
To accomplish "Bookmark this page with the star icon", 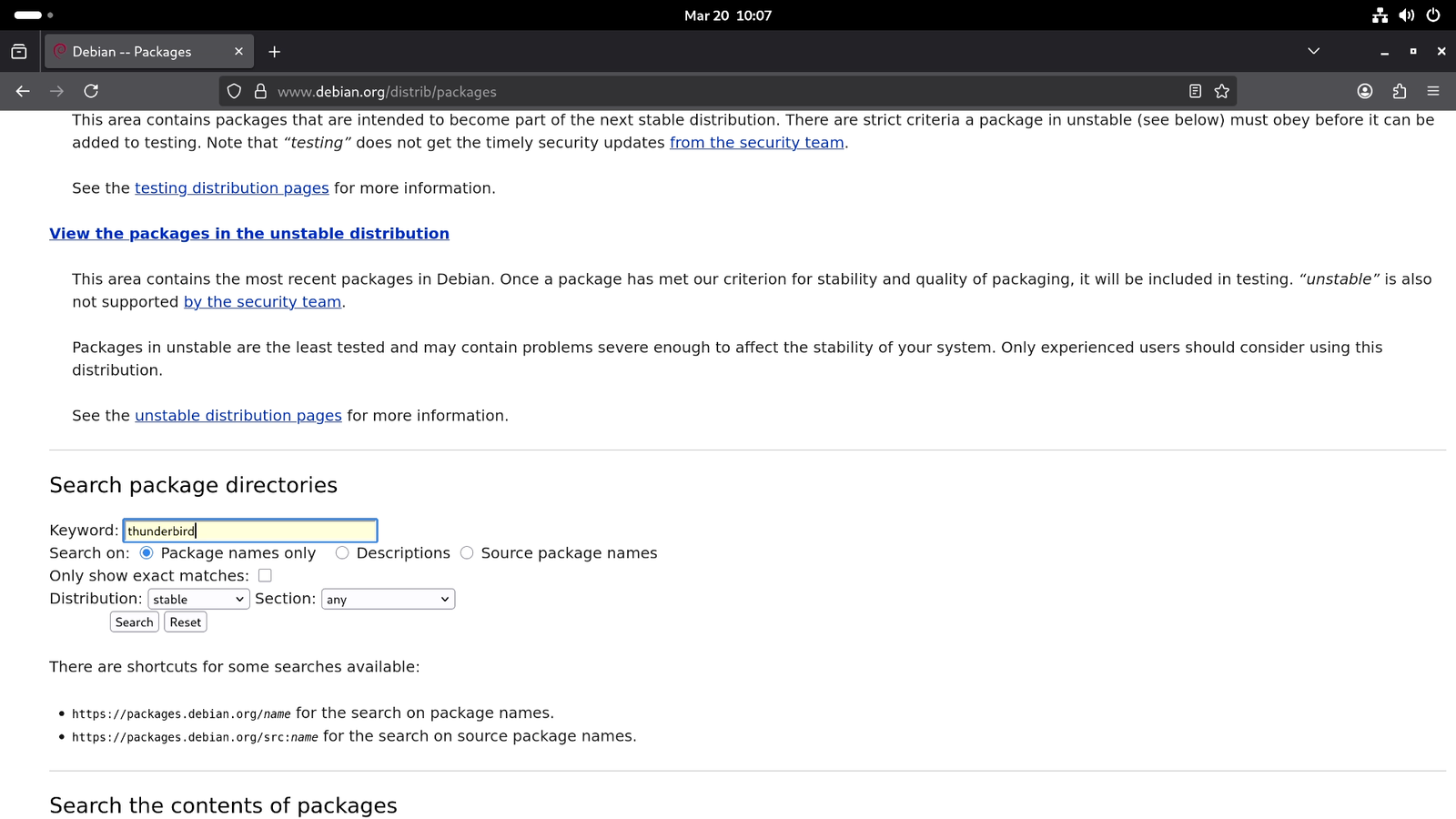I will tap(1222, 91).
